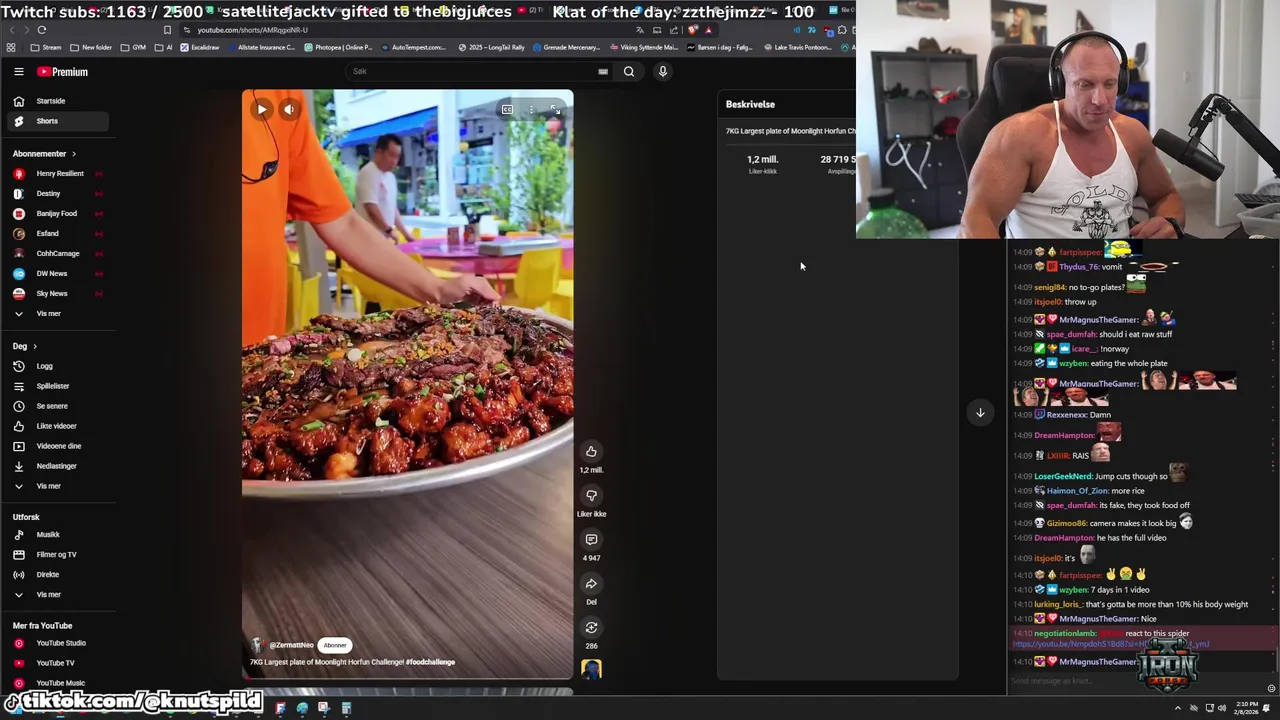Open the Destiny channel subscription
Screen dimensions: 1280x720
[x=56, y=194]
